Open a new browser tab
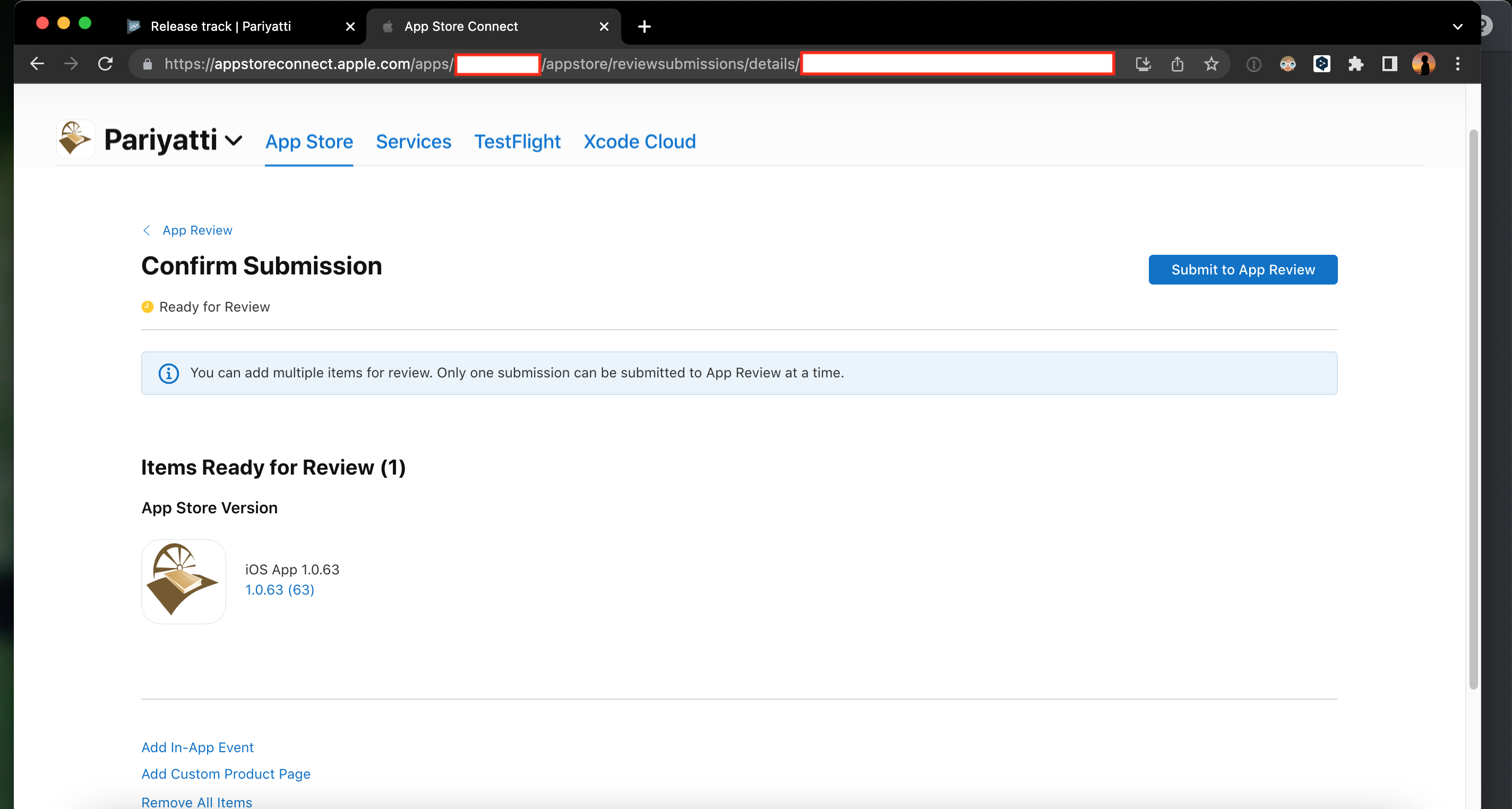The height and width of the screenshot is (809, 1512). coord(644,27)
